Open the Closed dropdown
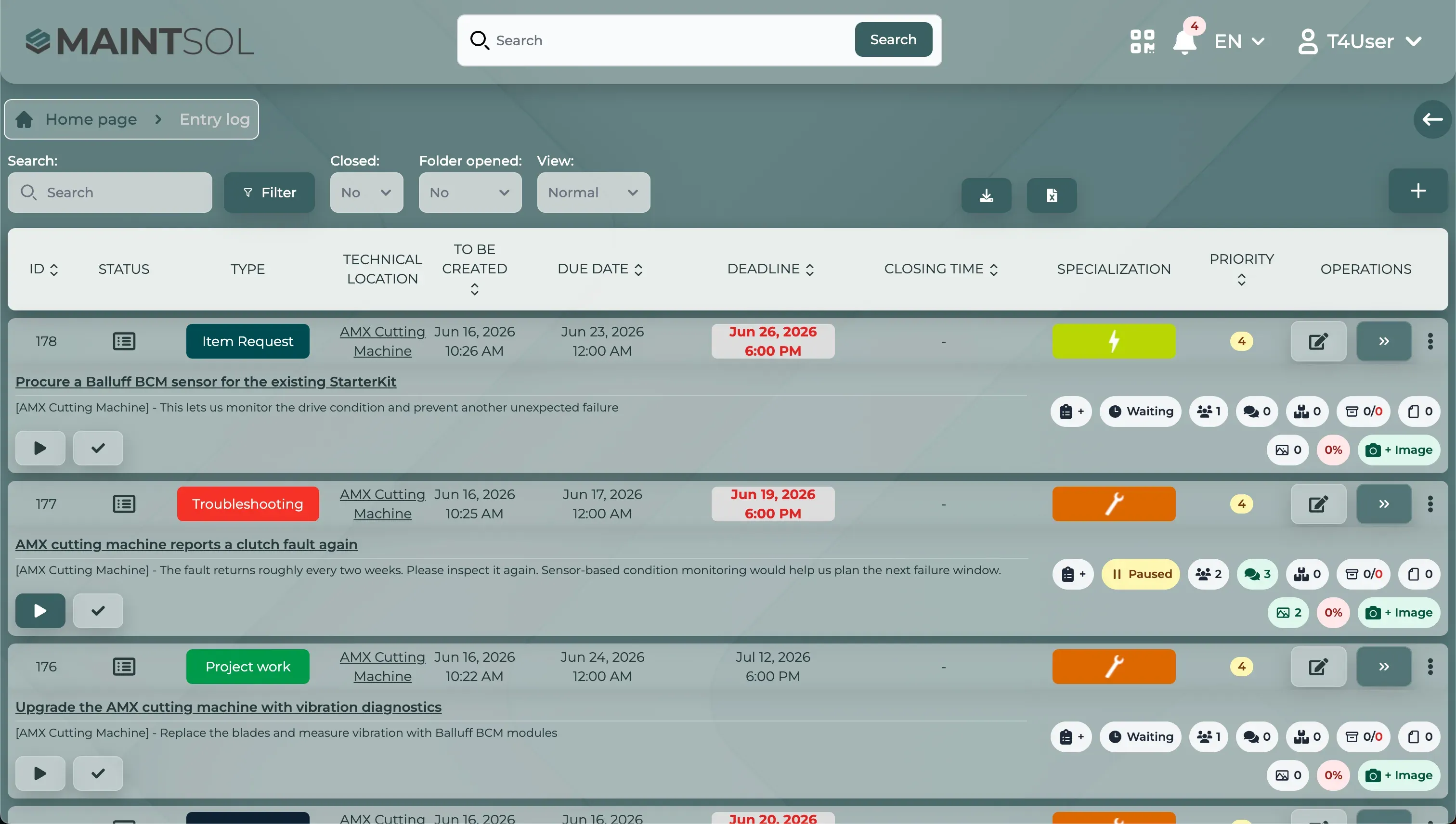Screen dimensions: 1456x824 [366, 193]
